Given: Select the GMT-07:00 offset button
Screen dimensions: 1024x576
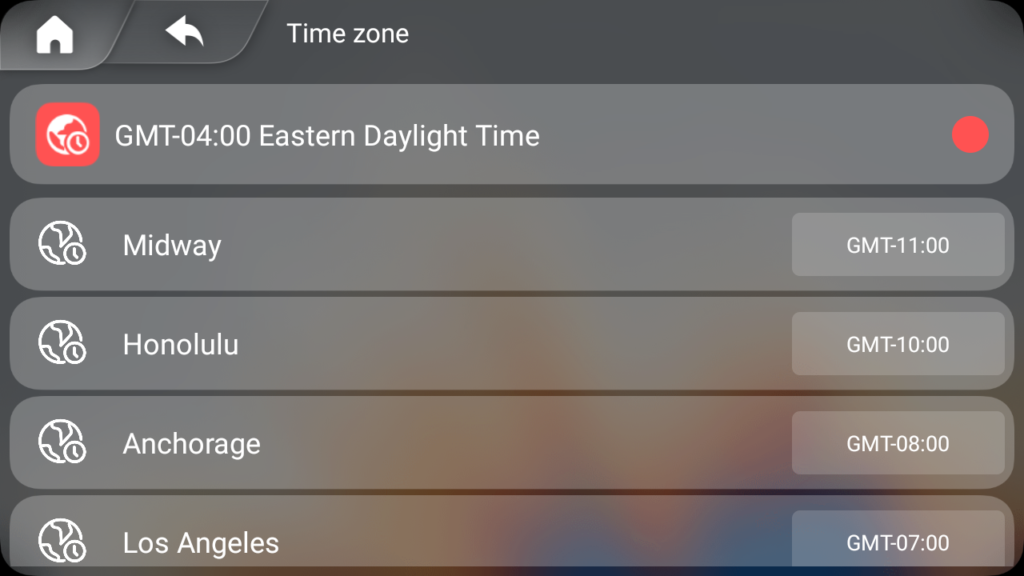Looking at the screenshot, I should pyautogui.click(x=898, y=539).
